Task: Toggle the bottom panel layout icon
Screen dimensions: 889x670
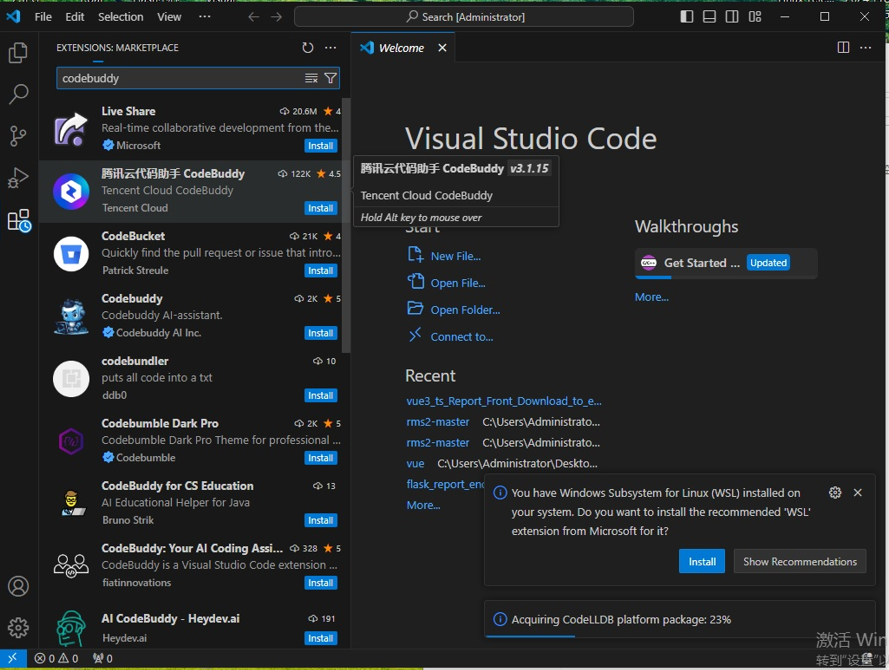Action: coord(709,16)
